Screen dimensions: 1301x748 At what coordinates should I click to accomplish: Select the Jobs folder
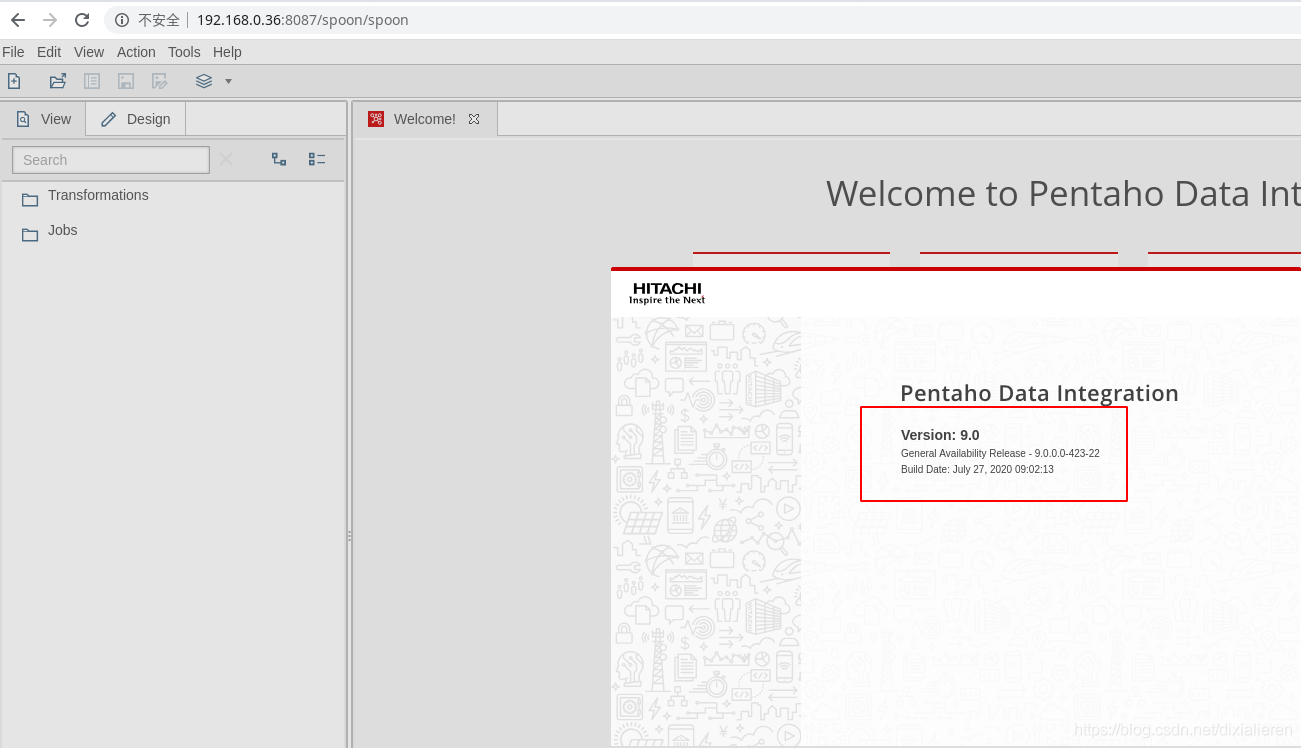[x=62, y=230]
